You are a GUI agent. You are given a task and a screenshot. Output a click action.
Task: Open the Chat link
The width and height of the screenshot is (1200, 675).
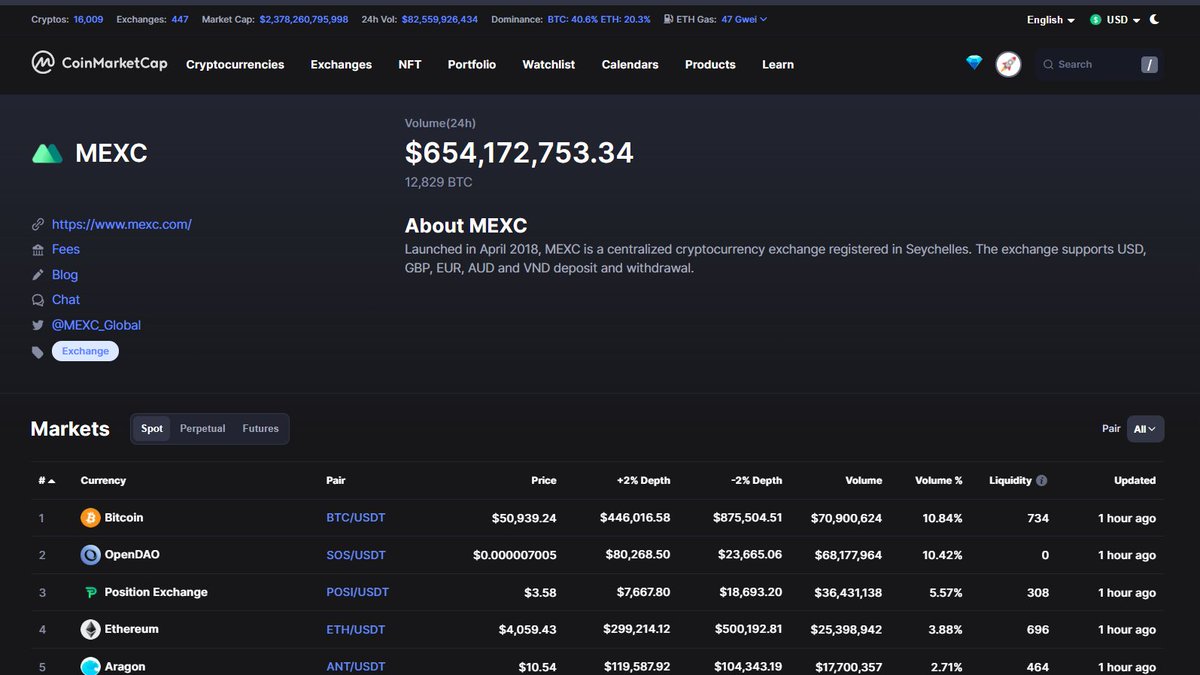(66, 300)
